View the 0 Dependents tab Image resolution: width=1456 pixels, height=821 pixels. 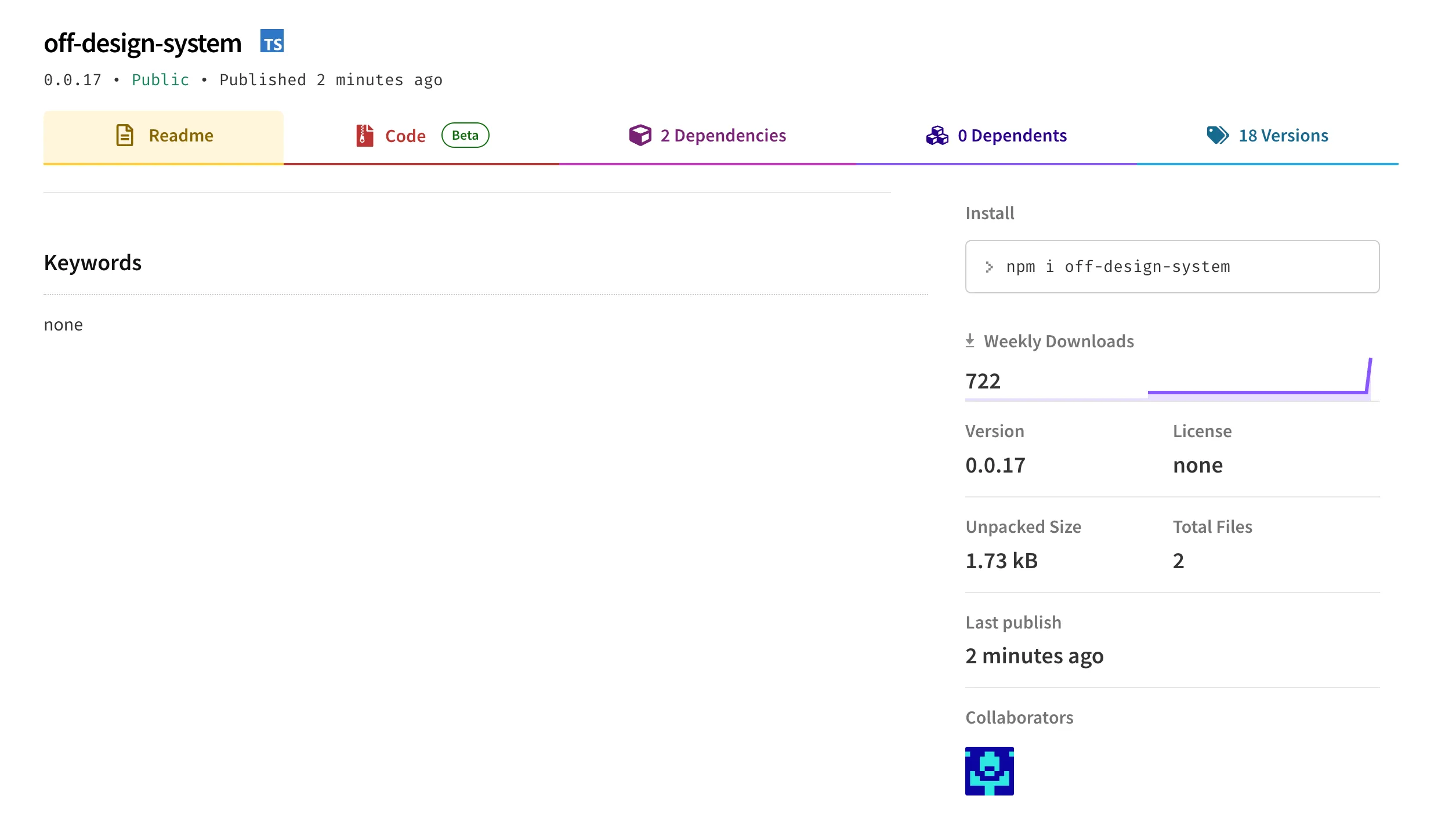tap(1011, 135)
